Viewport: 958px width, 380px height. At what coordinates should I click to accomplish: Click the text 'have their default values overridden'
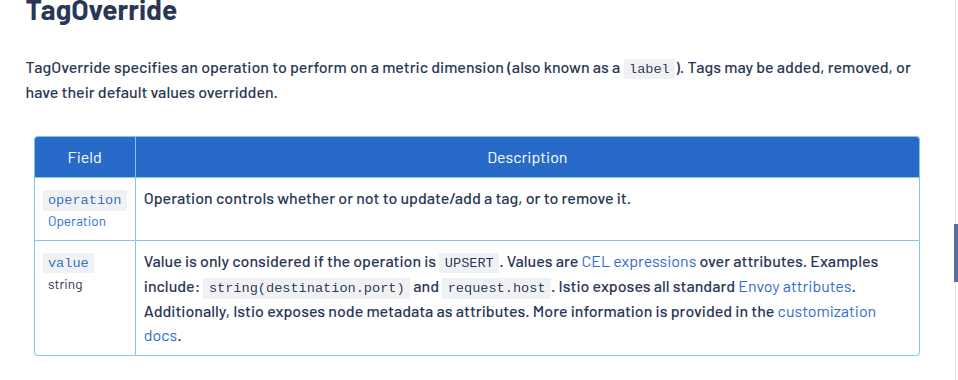[152, 93]
